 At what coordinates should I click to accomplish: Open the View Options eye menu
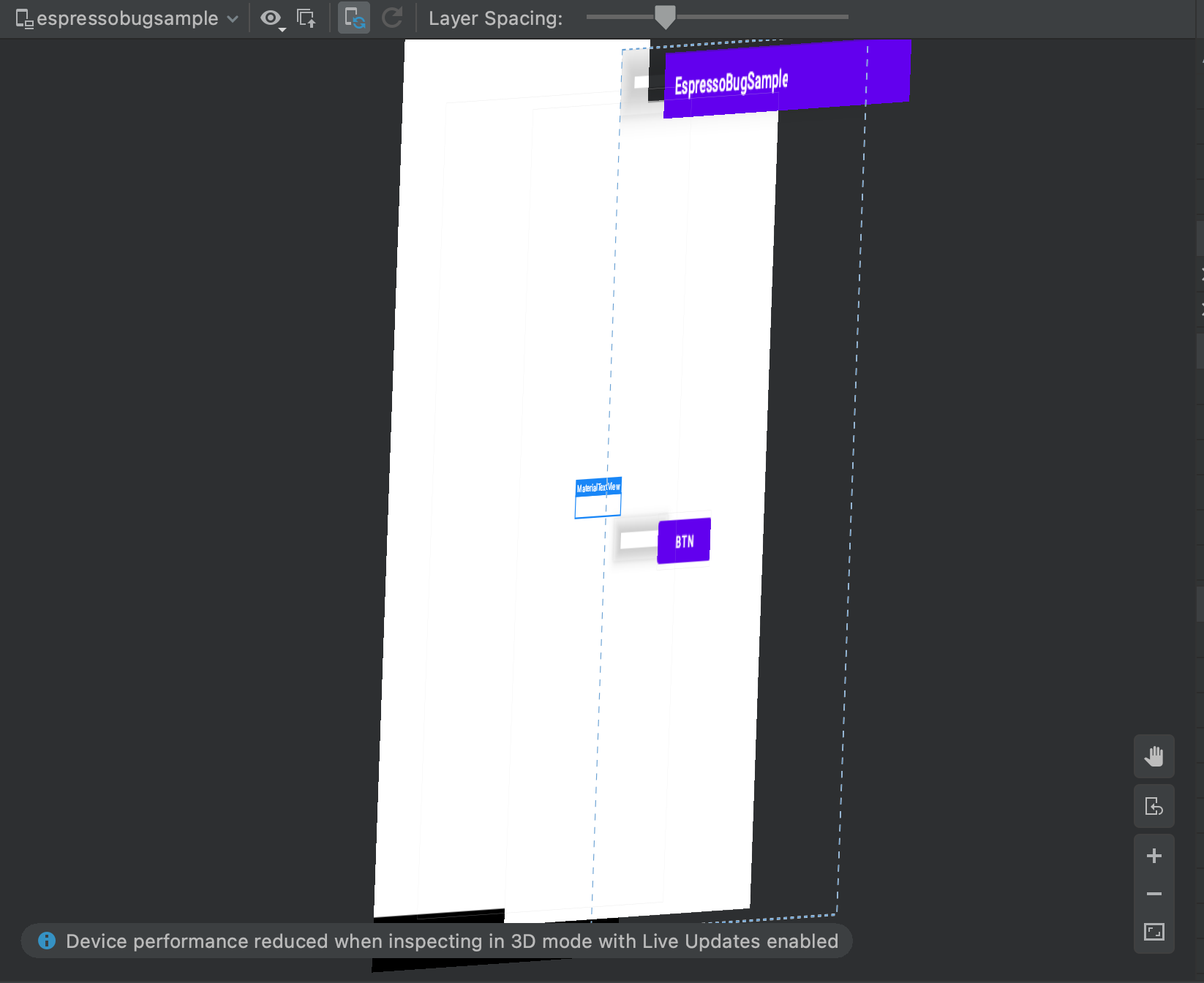pyautogui.click(x=272, y=18)
